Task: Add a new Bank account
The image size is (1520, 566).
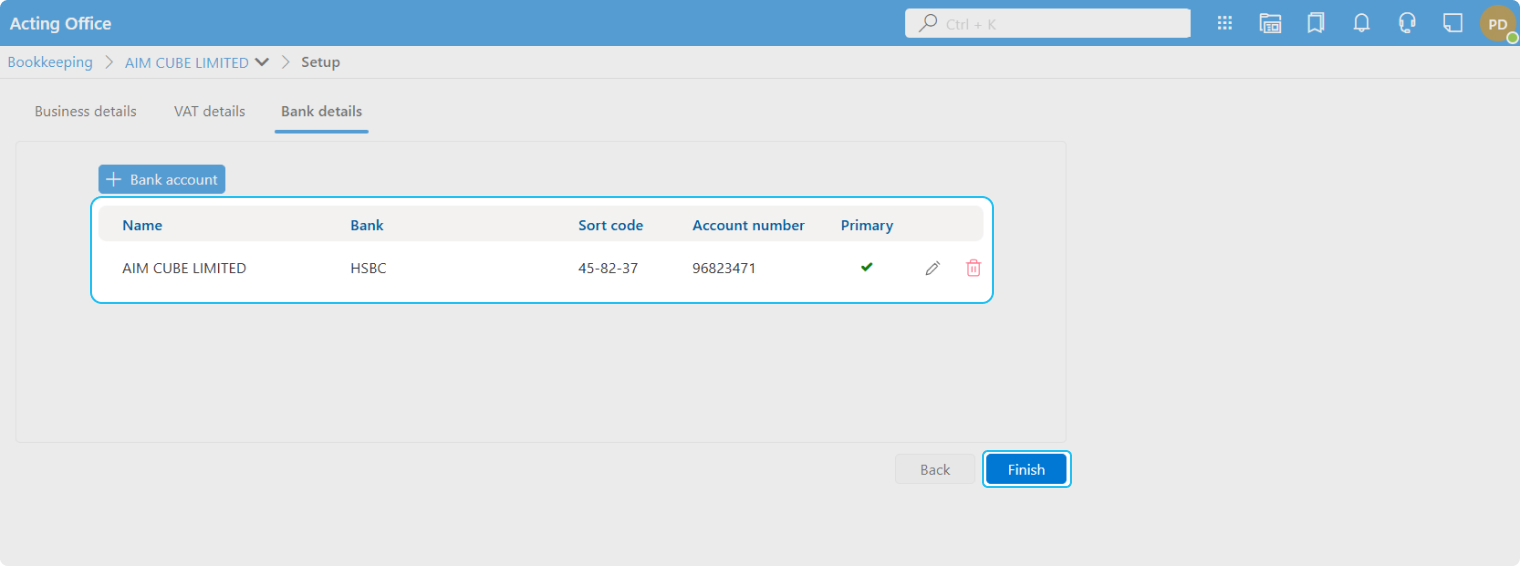Action: (162, 179)
